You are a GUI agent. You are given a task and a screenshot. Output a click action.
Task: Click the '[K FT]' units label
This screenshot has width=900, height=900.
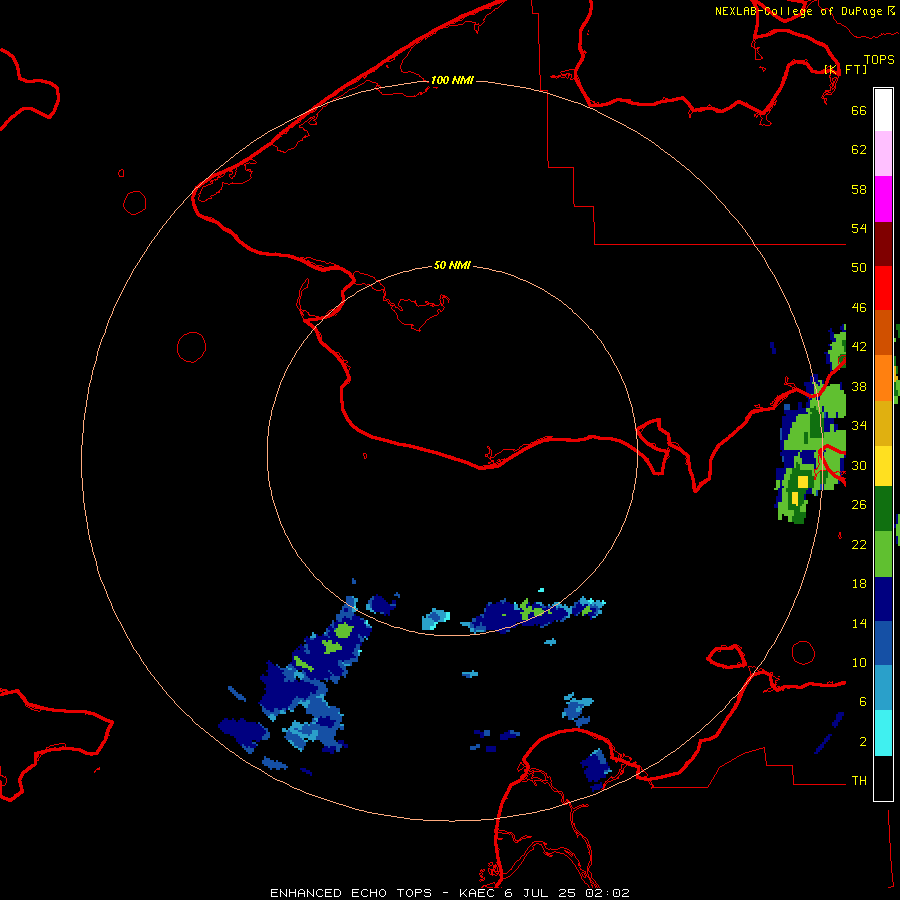pyautogui.click(x=845, y=69)
